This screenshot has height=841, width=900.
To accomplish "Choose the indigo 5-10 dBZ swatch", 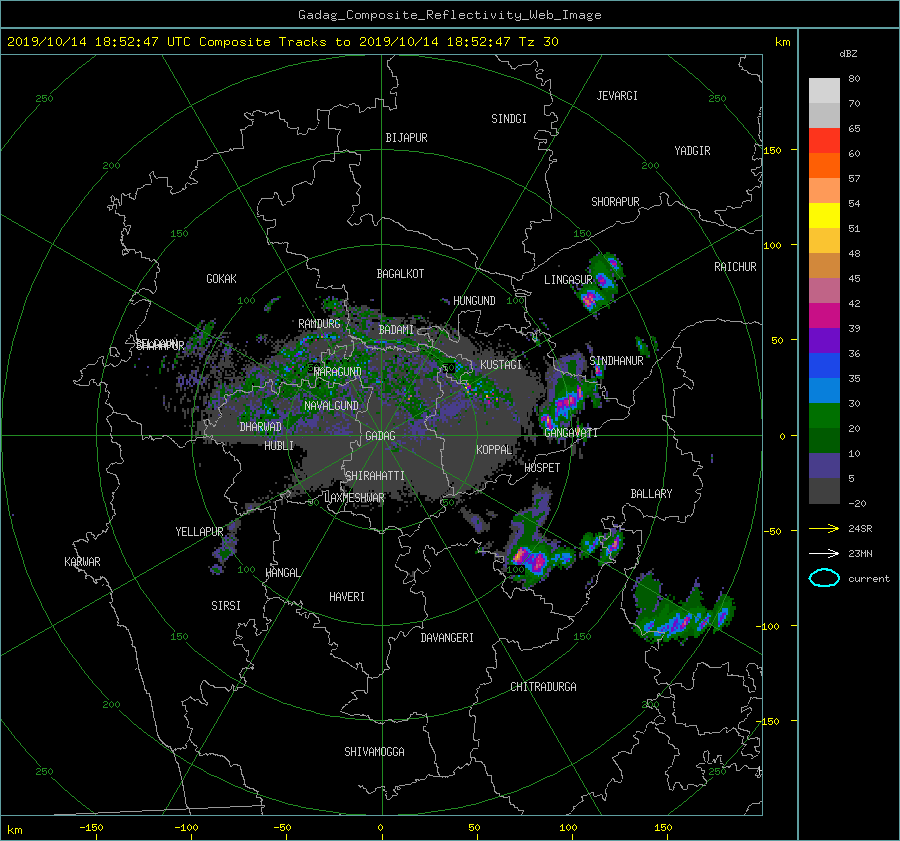I will point(824,465).
